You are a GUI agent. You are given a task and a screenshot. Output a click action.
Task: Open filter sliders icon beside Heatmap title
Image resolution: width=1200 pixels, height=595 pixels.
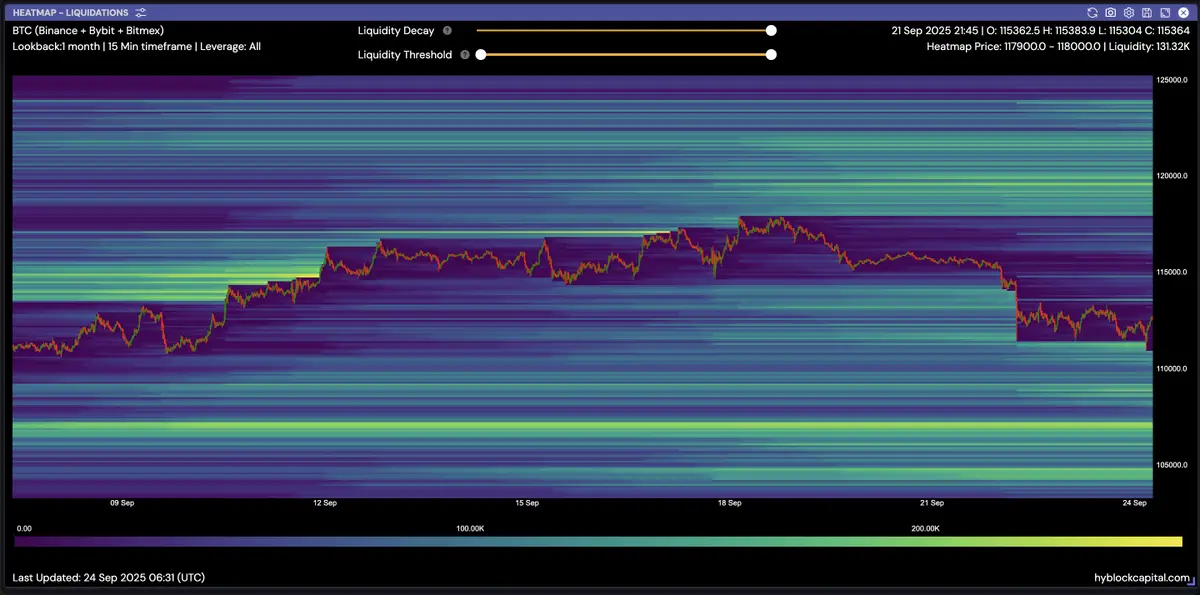pos(141,12)
